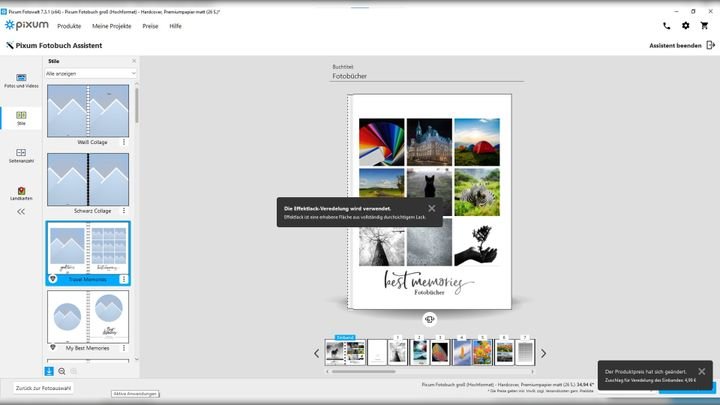Select the Stile sidebar icon

(21, 119)
